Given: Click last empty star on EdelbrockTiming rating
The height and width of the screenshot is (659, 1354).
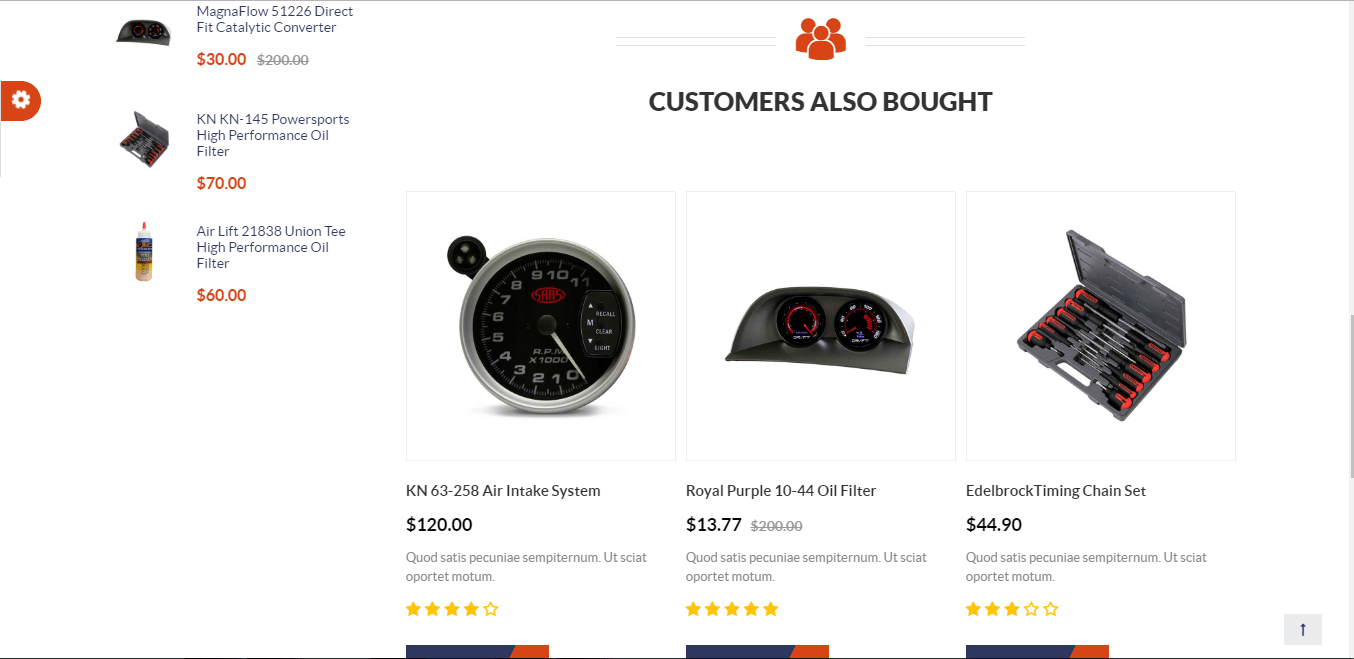Looking at the screenshot, I should click(x=1050, y=609).
